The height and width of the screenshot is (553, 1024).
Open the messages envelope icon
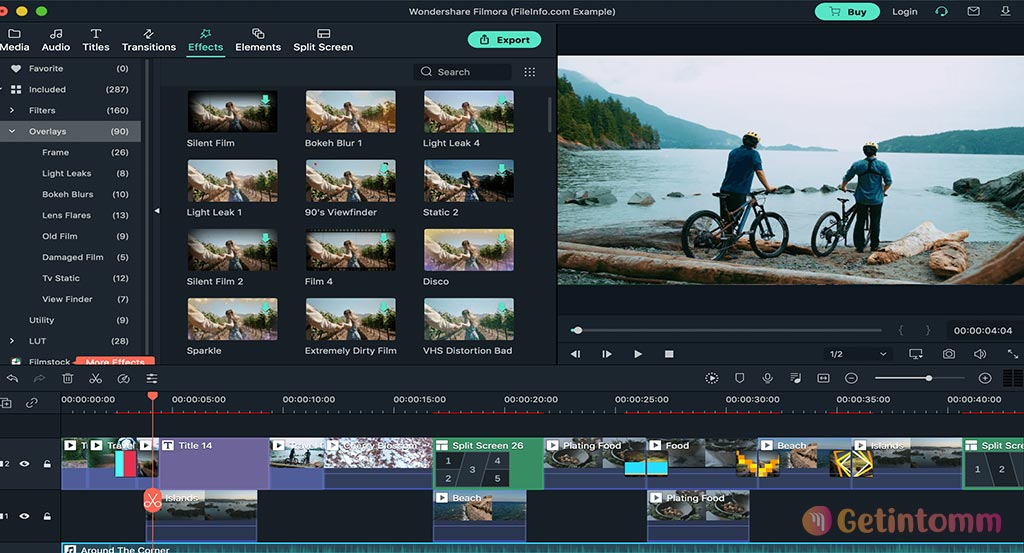click(x=973, y=12)
